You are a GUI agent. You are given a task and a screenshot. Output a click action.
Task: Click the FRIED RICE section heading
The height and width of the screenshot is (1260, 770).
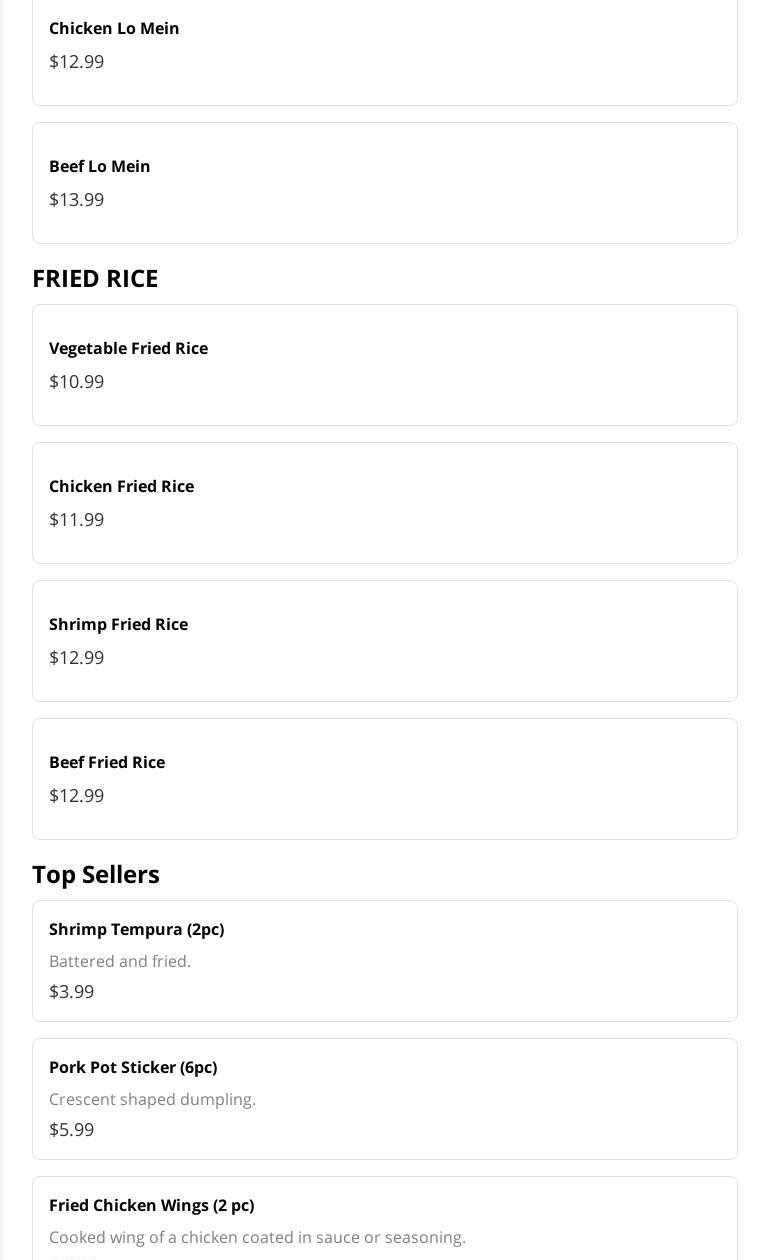(x=95, y=278)
